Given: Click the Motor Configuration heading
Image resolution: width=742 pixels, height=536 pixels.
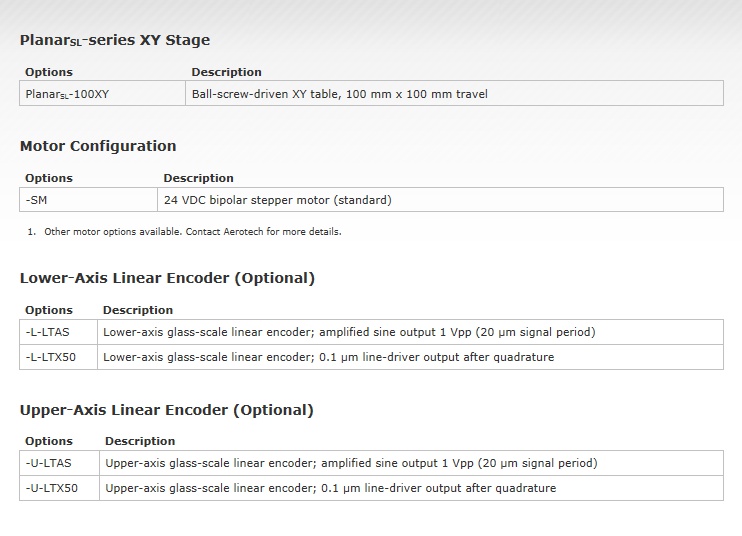Looking at the screenshot, I should [x=98, y=146].
